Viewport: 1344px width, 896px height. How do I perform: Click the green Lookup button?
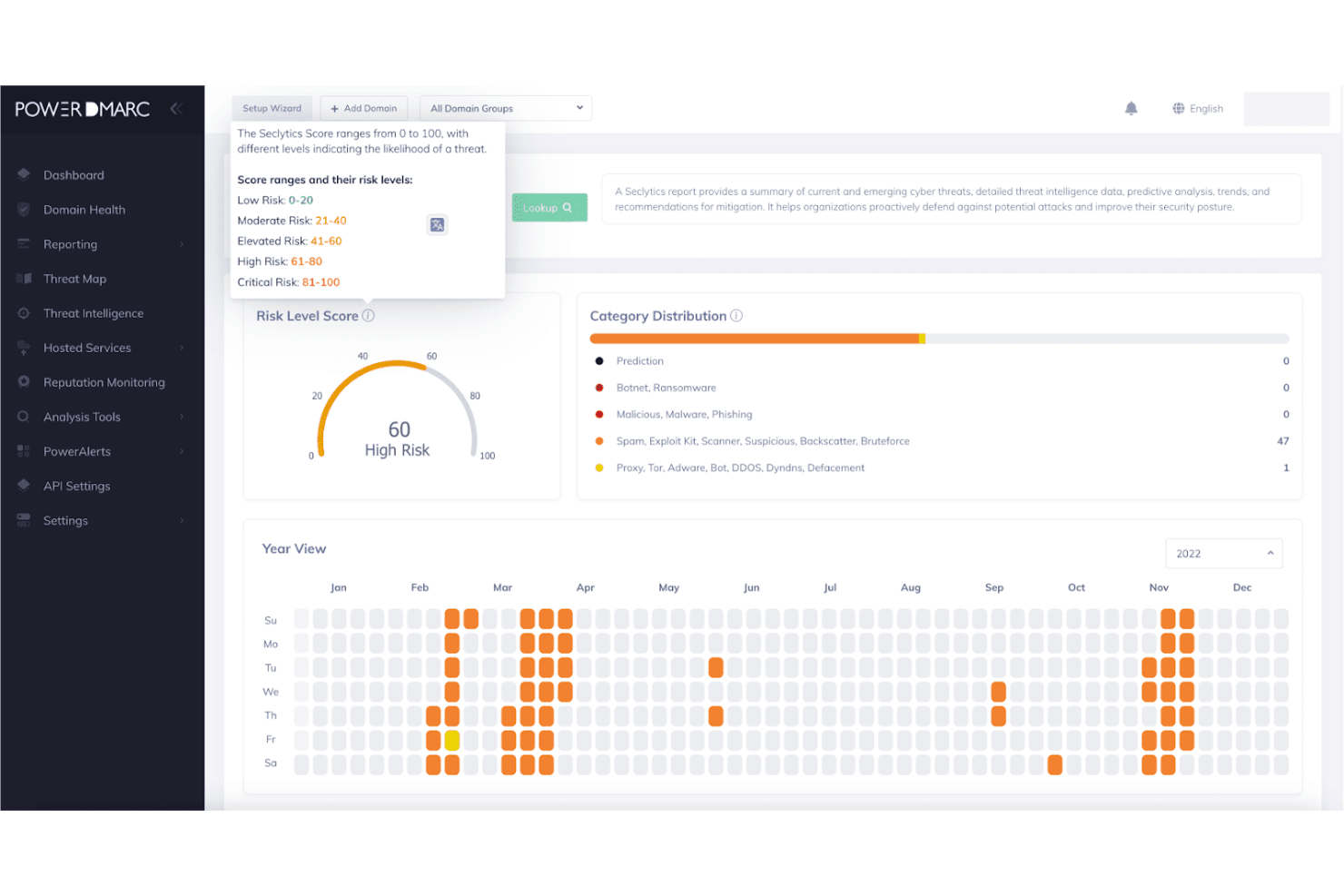[x=549, y=208]
